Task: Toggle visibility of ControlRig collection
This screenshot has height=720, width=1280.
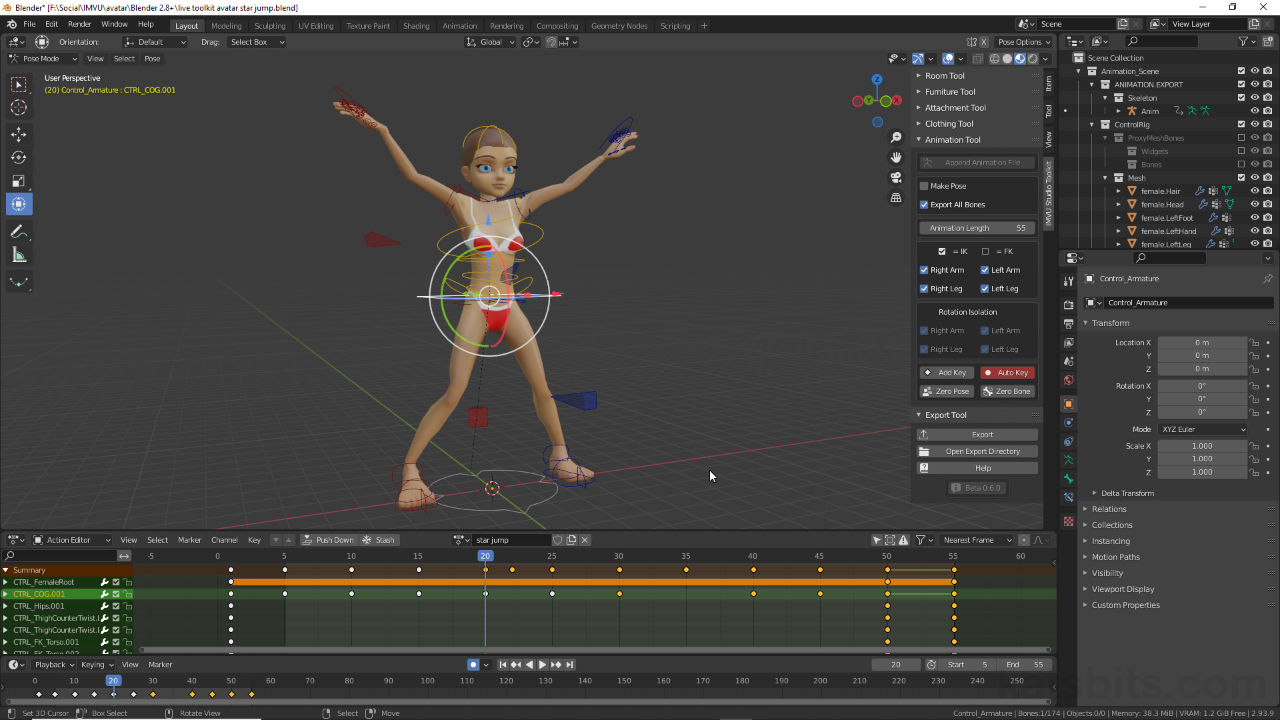Action: pyautogui.click(x=1254, y=124)
